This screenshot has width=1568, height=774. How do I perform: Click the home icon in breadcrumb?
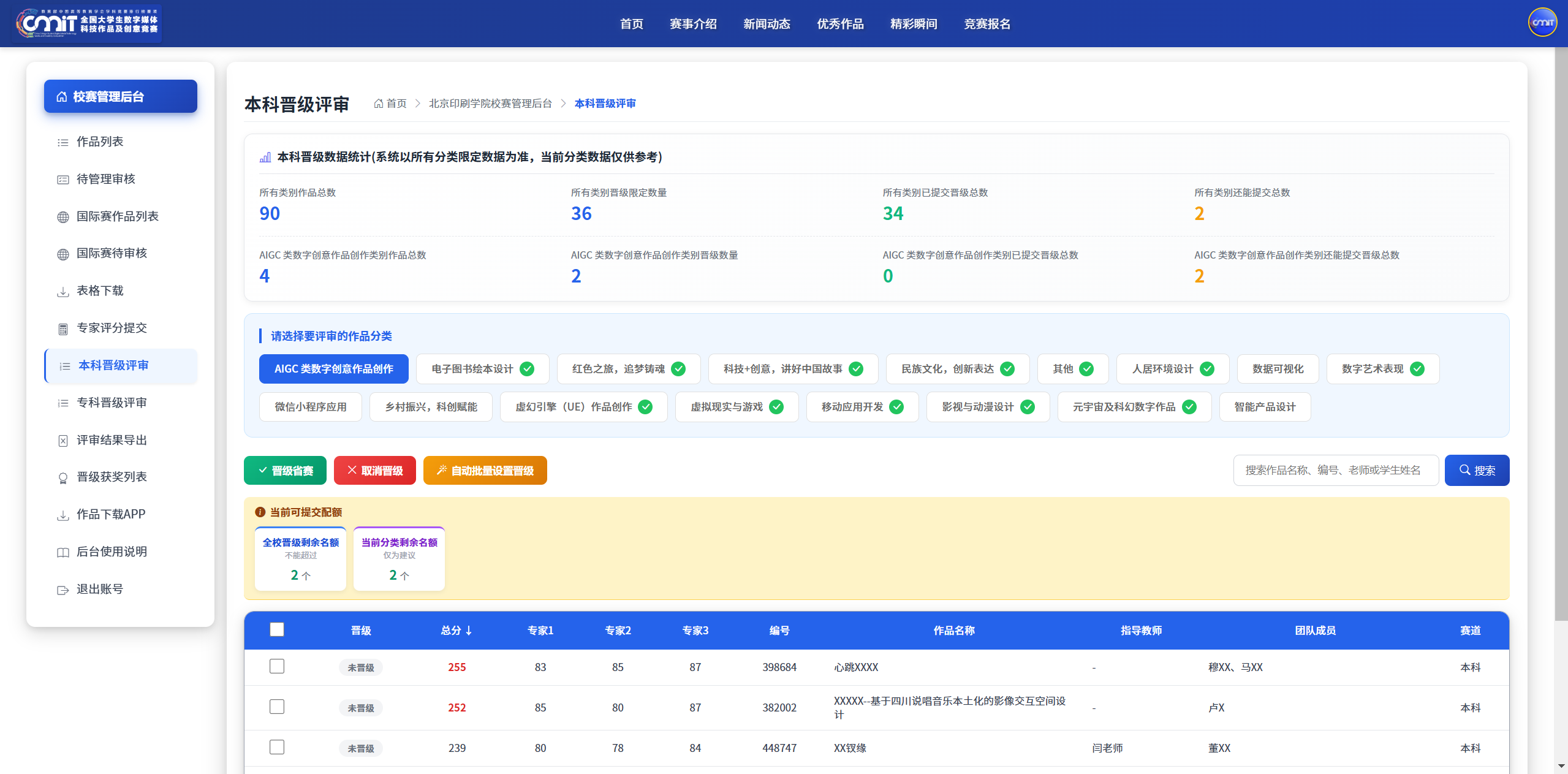(x=379, y=104)
